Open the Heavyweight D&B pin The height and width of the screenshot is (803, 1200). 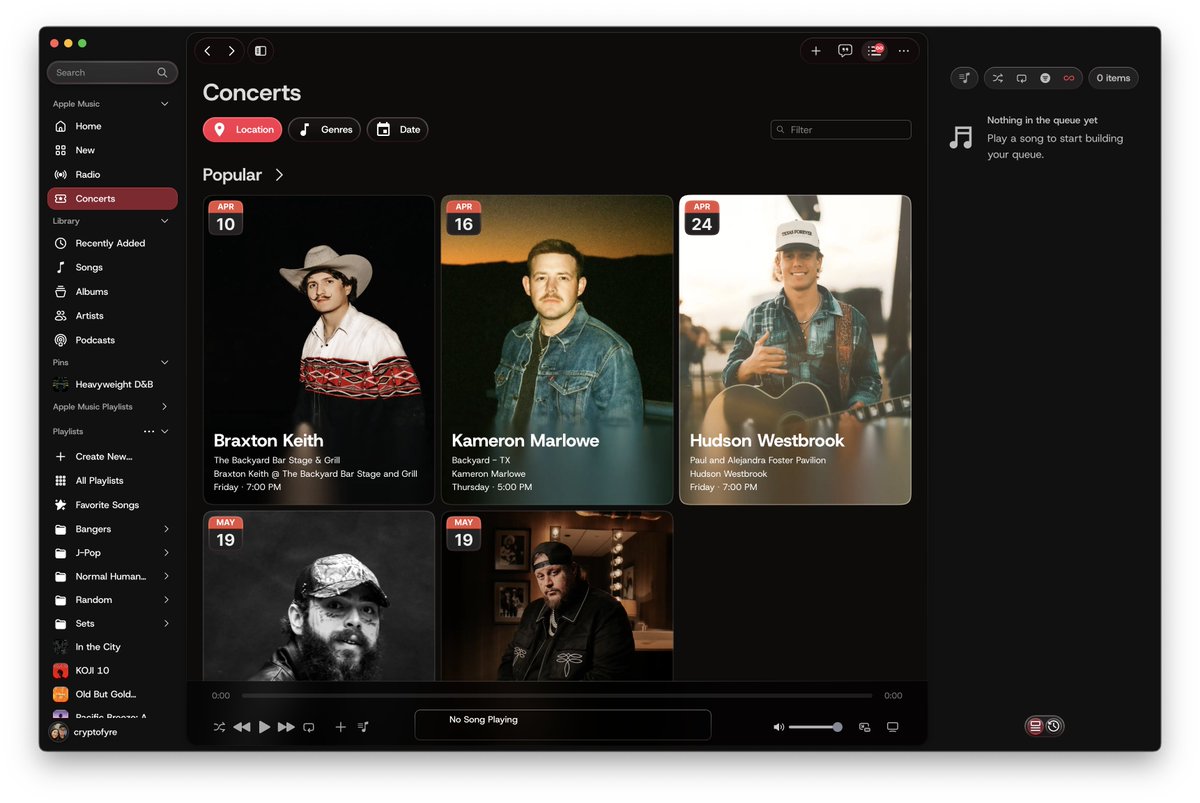click(x=112, y=384)
